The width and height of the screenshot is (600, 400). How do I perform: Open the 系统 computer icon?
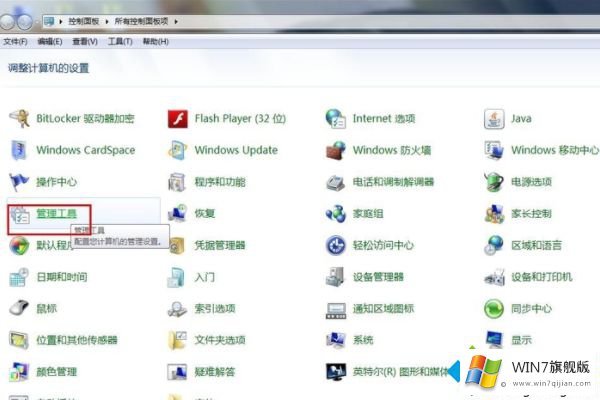click(x=336, y=340)
